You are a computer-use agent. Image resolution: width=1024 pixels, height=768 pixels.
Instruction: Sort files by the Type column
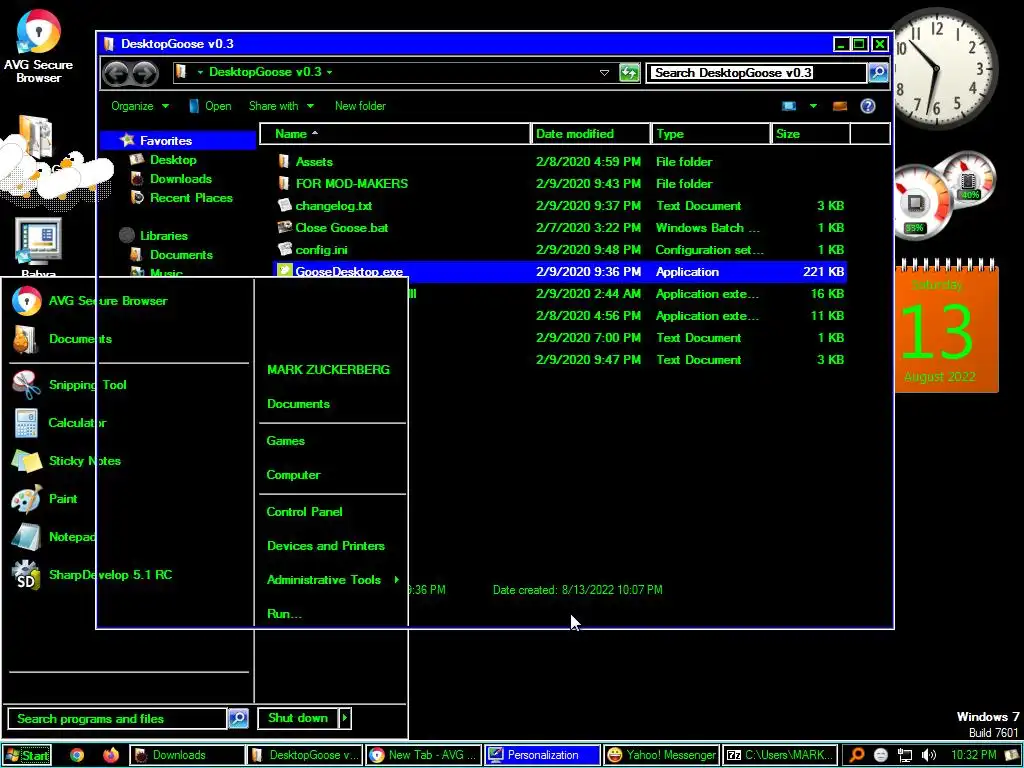pos(711,133)
